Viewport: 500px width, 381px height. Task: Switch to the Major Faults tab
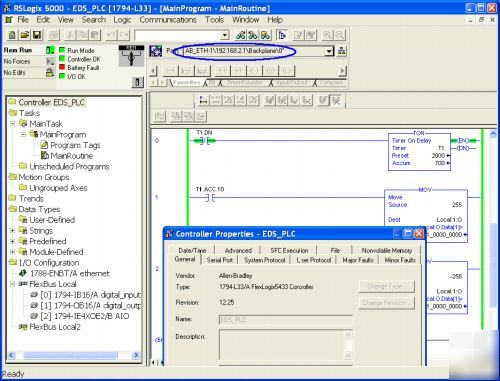tap(358, 260)
